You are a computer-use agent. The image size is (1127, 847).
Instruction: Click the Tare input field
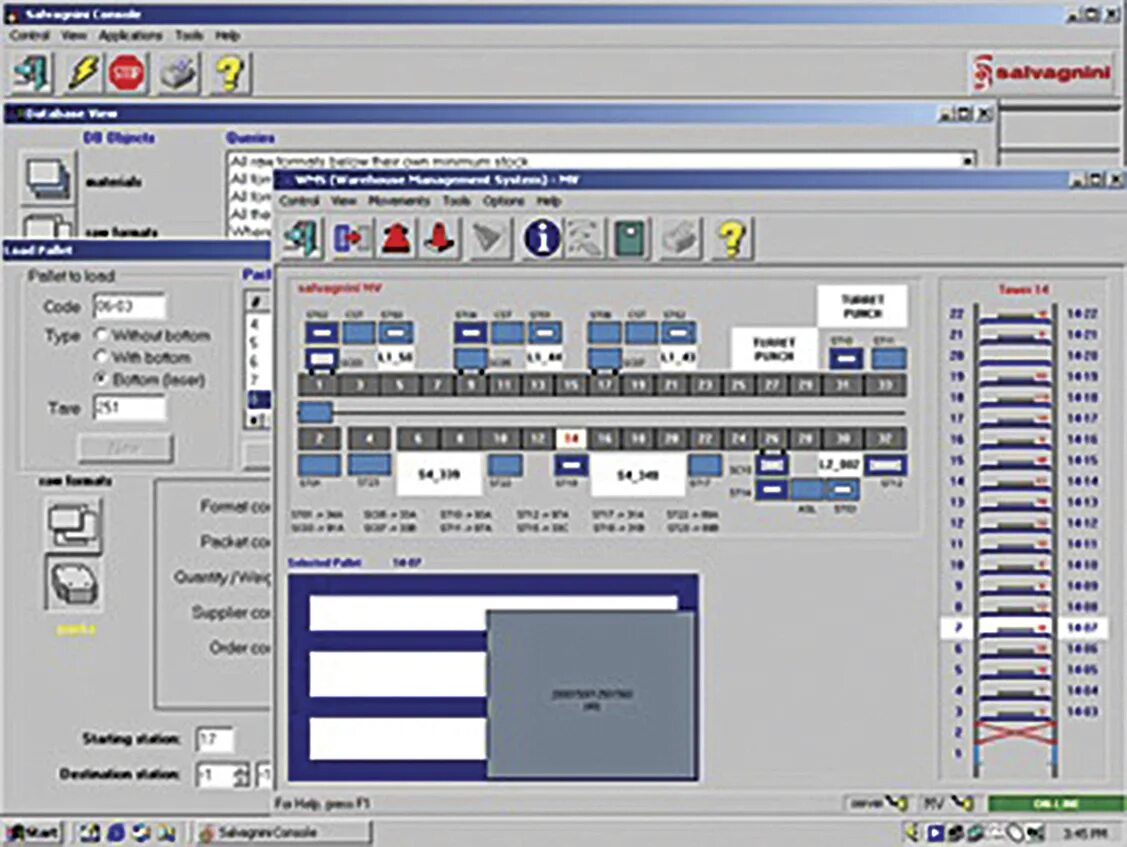[x=129, y=408]
